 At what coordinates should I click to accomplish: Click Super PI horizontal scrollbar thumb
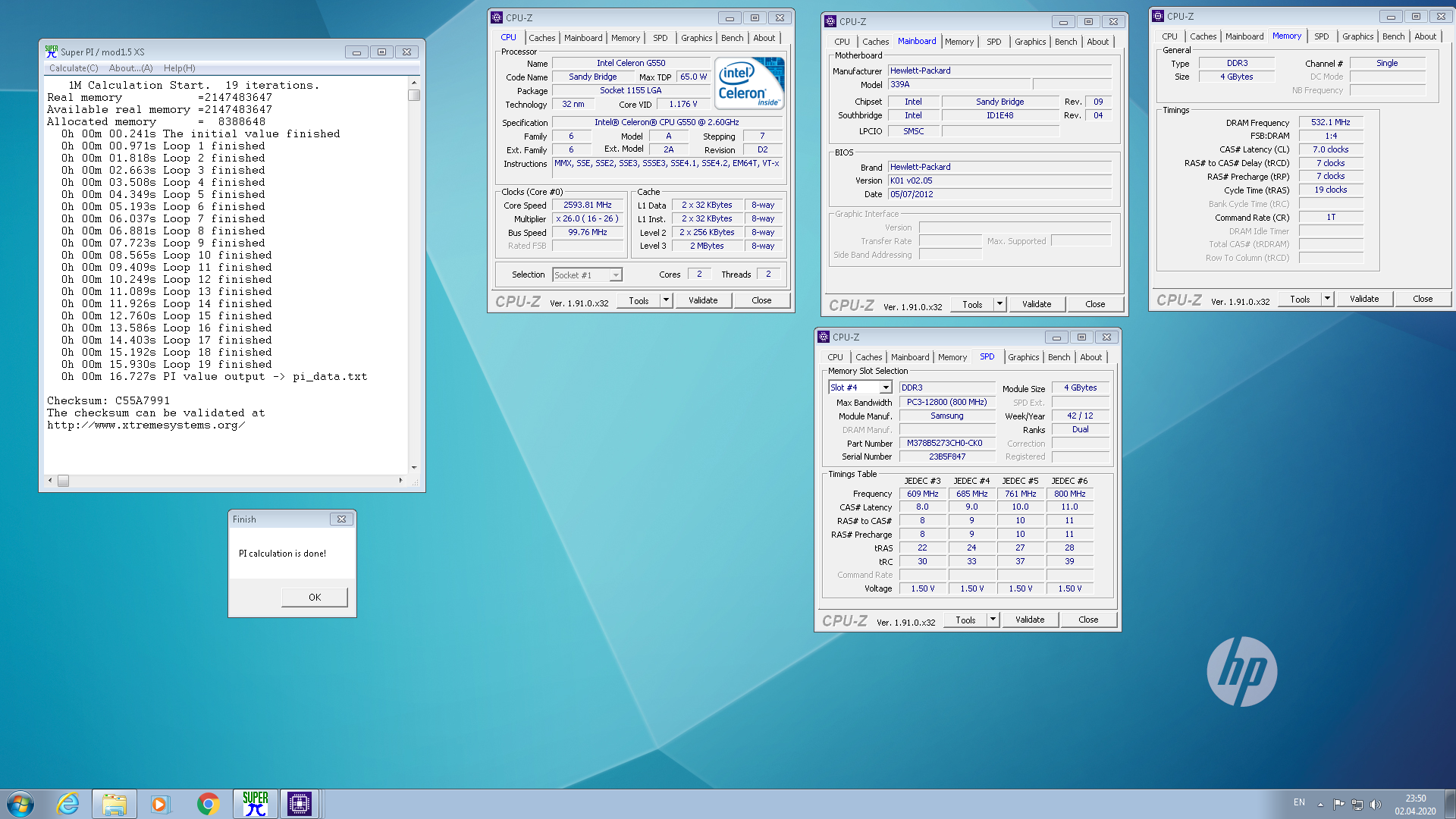(64, 481)
